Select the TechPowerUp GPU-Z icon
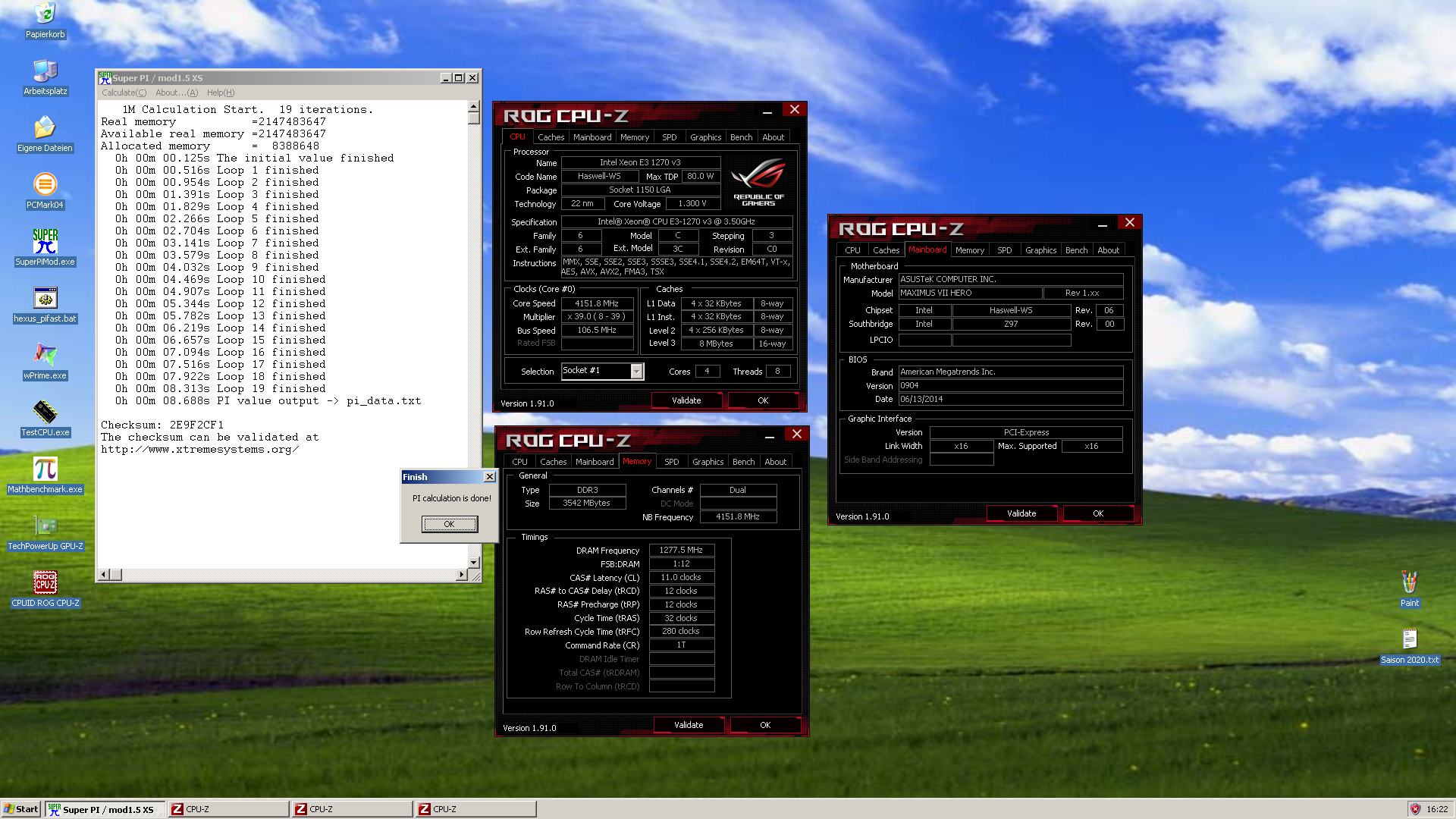Image resolution: width=1456 pixels, height=819 pixels. click(45, 532)
